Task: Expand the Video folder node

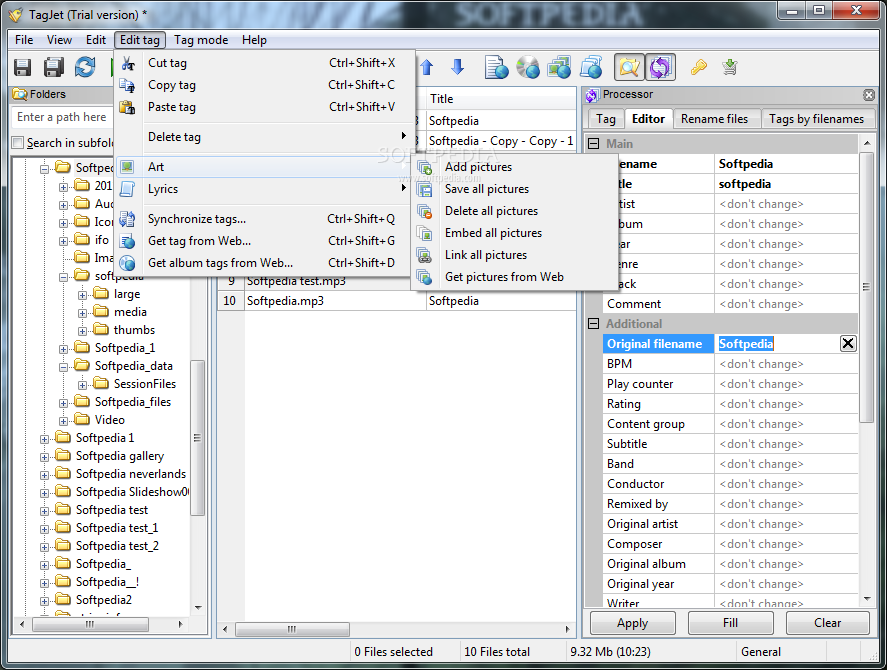Action: [x=63, y=421]
